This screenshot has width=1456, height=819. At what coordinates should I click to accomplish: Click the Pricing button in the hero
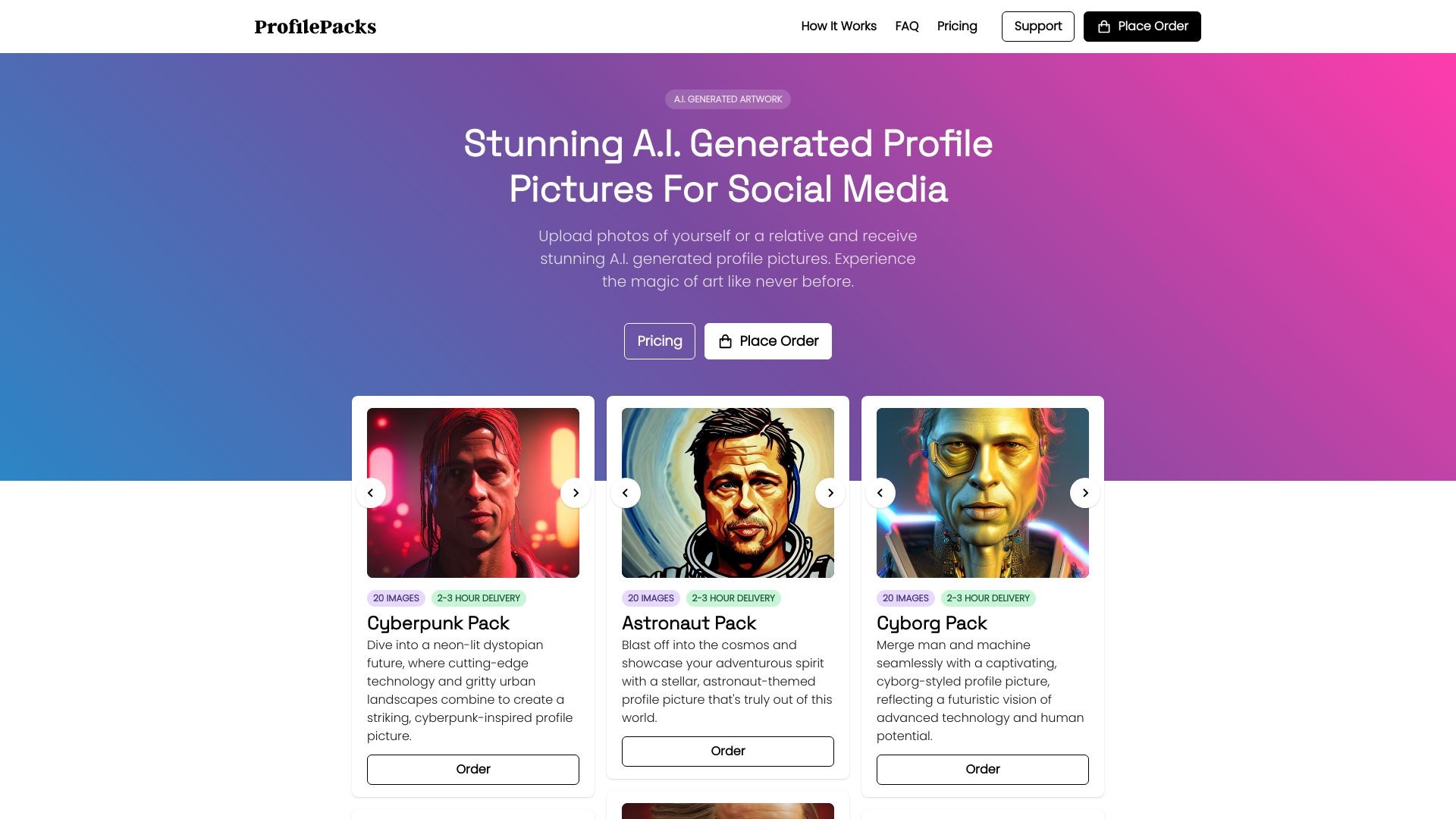point(659,340)
